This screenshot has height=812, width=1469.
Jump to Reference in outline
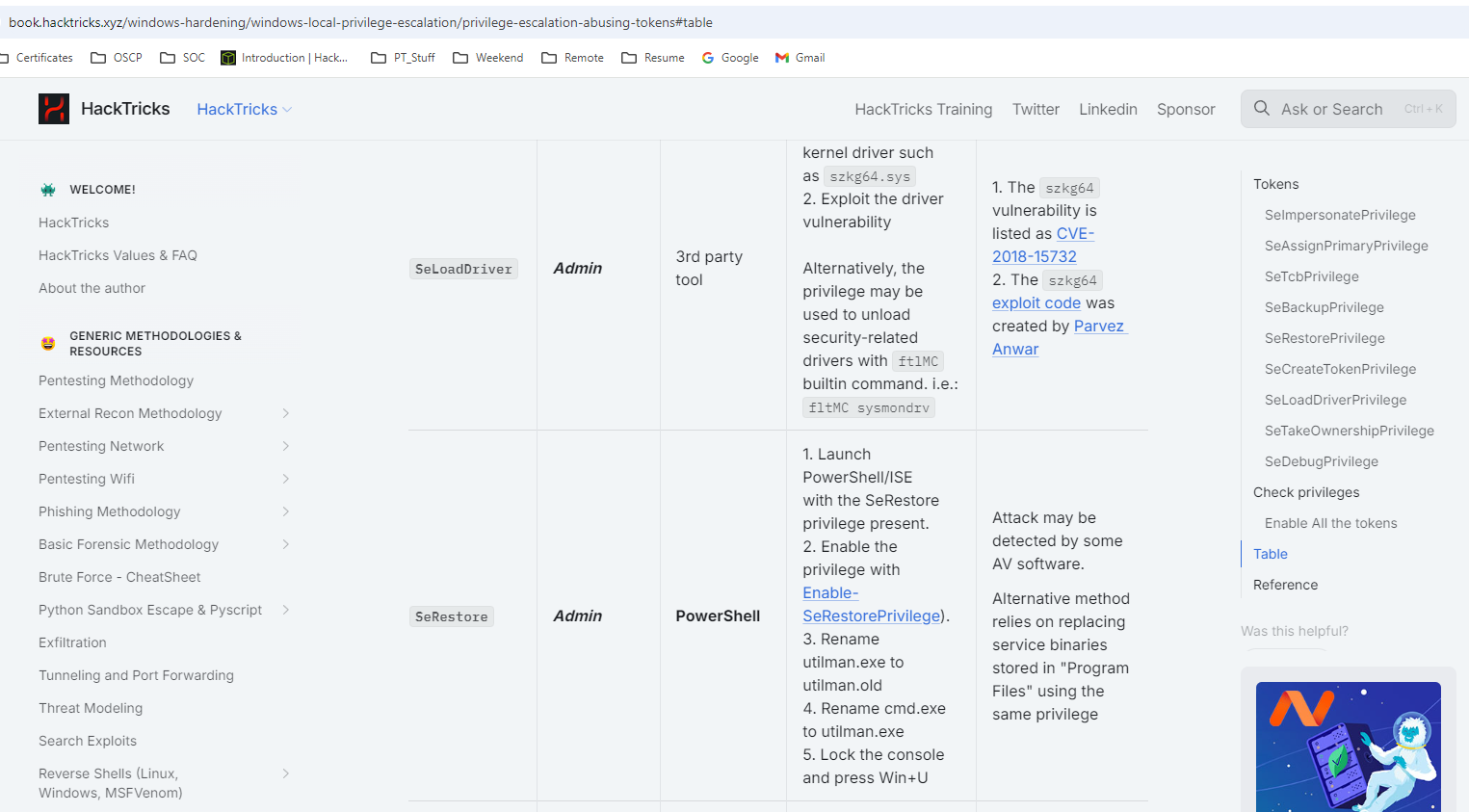tap(1285, 585)
